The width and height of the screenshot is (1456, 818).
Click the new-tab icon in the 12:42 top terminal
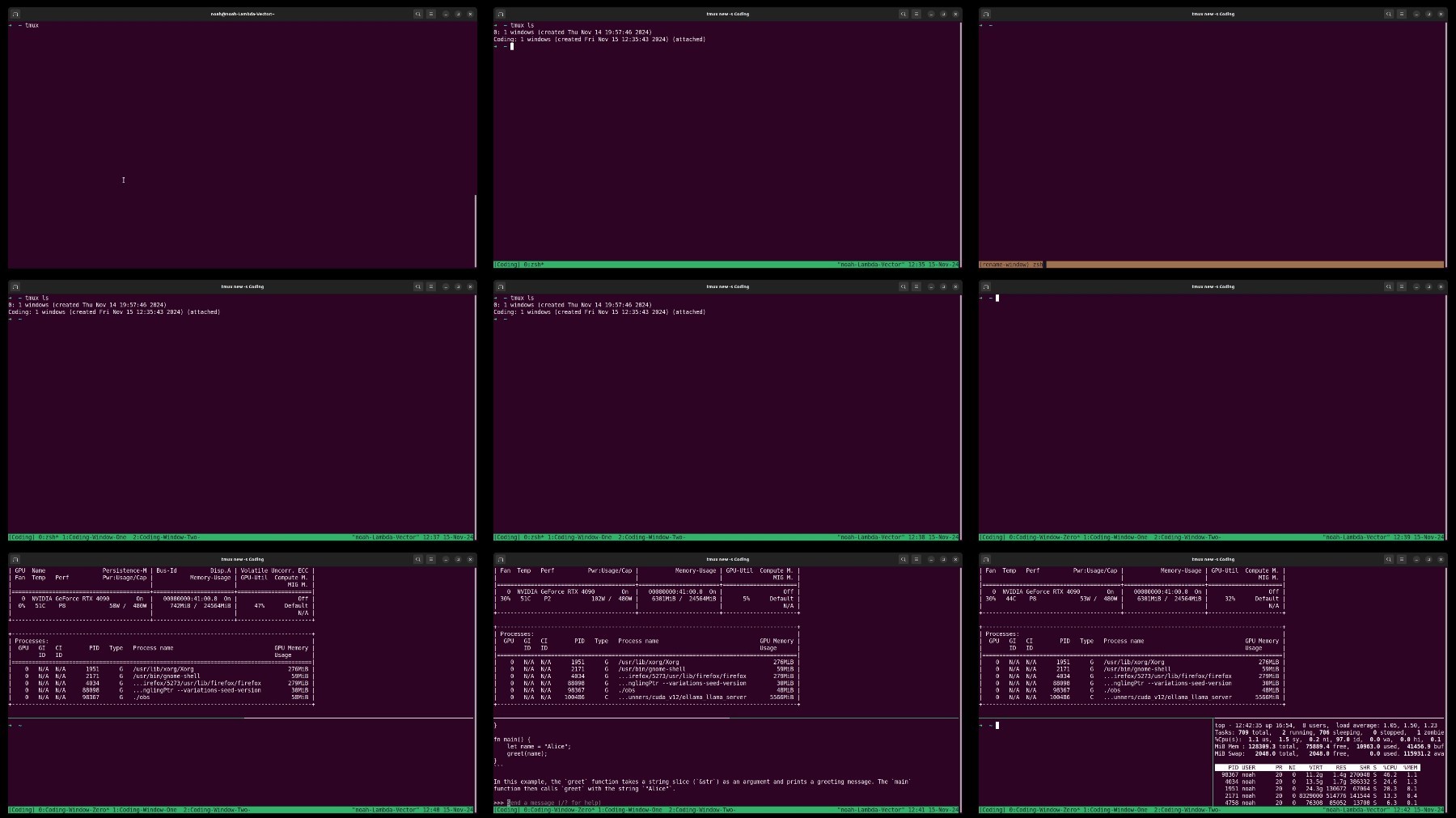tap(986, 559)
